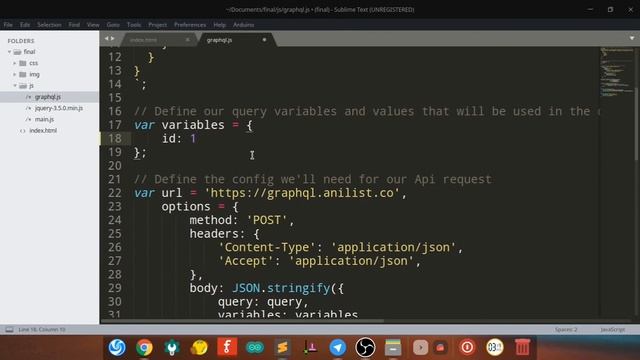Screen dimensions: 640x360
Task: Click the anilist URL string on line 22
Action: pyautogui.click(x=302, y=193)
